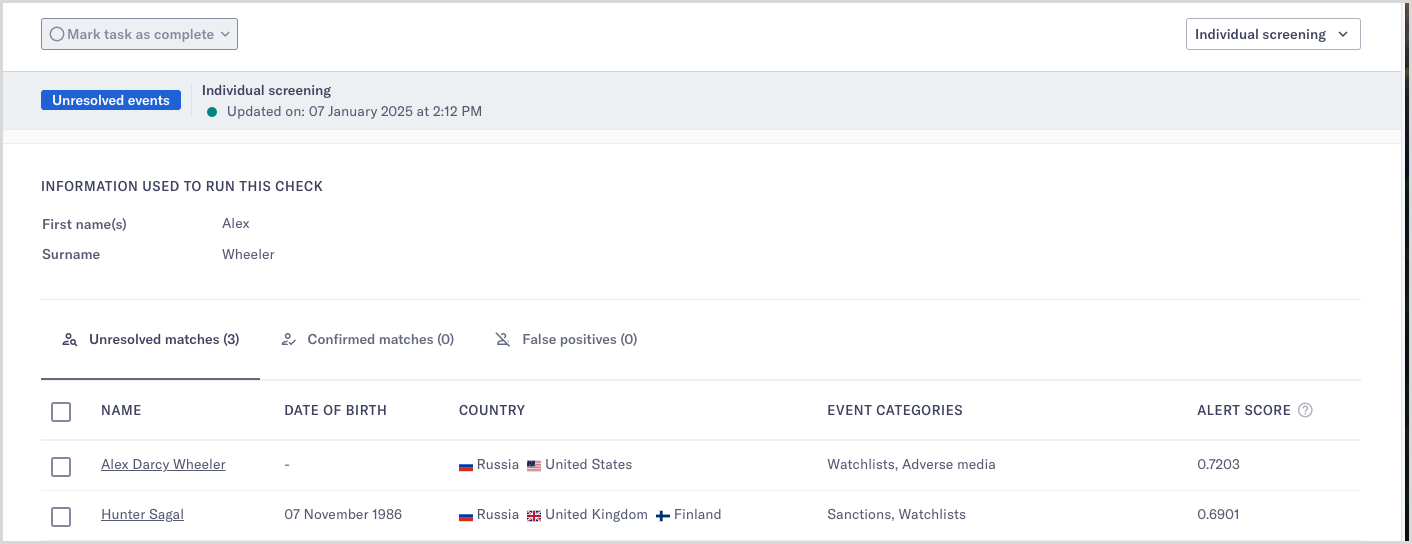Click the Alert Score help question-mark icon

coord(1305,410)
